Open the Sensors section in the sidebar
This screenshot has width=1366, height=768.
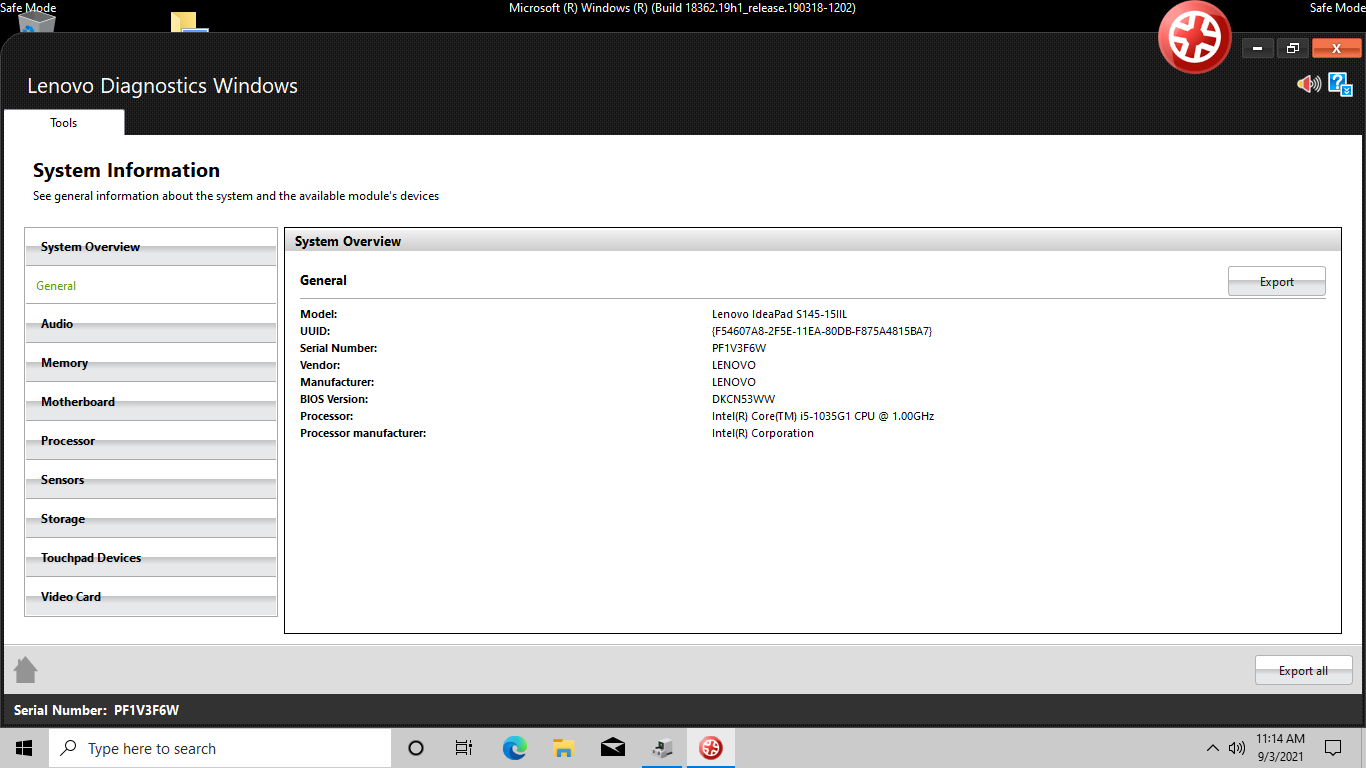pyautogui.click(x=151, y=480)
